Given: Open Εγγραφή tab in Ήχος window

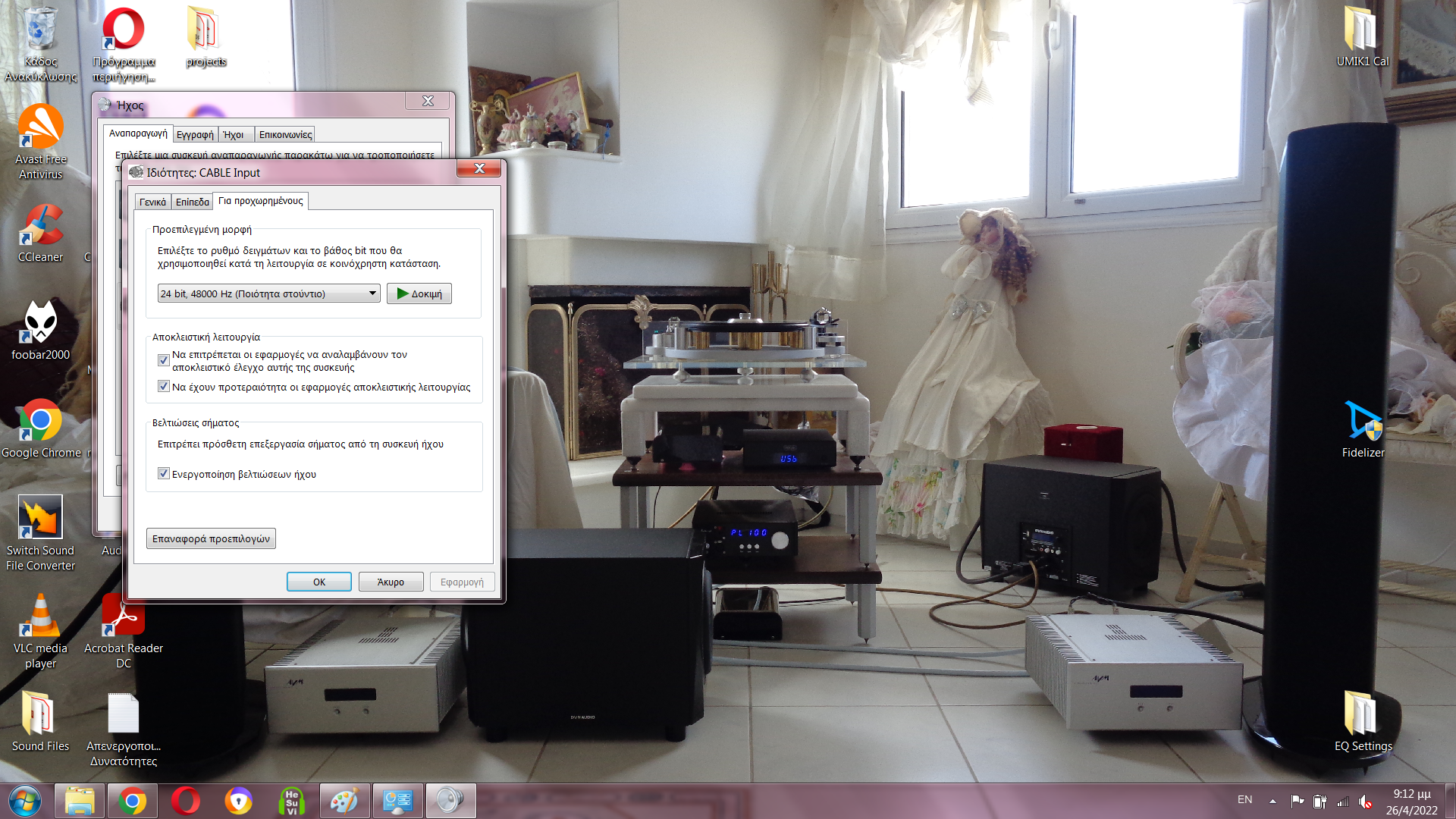Looking at the screenshot, I should point(195,135).
